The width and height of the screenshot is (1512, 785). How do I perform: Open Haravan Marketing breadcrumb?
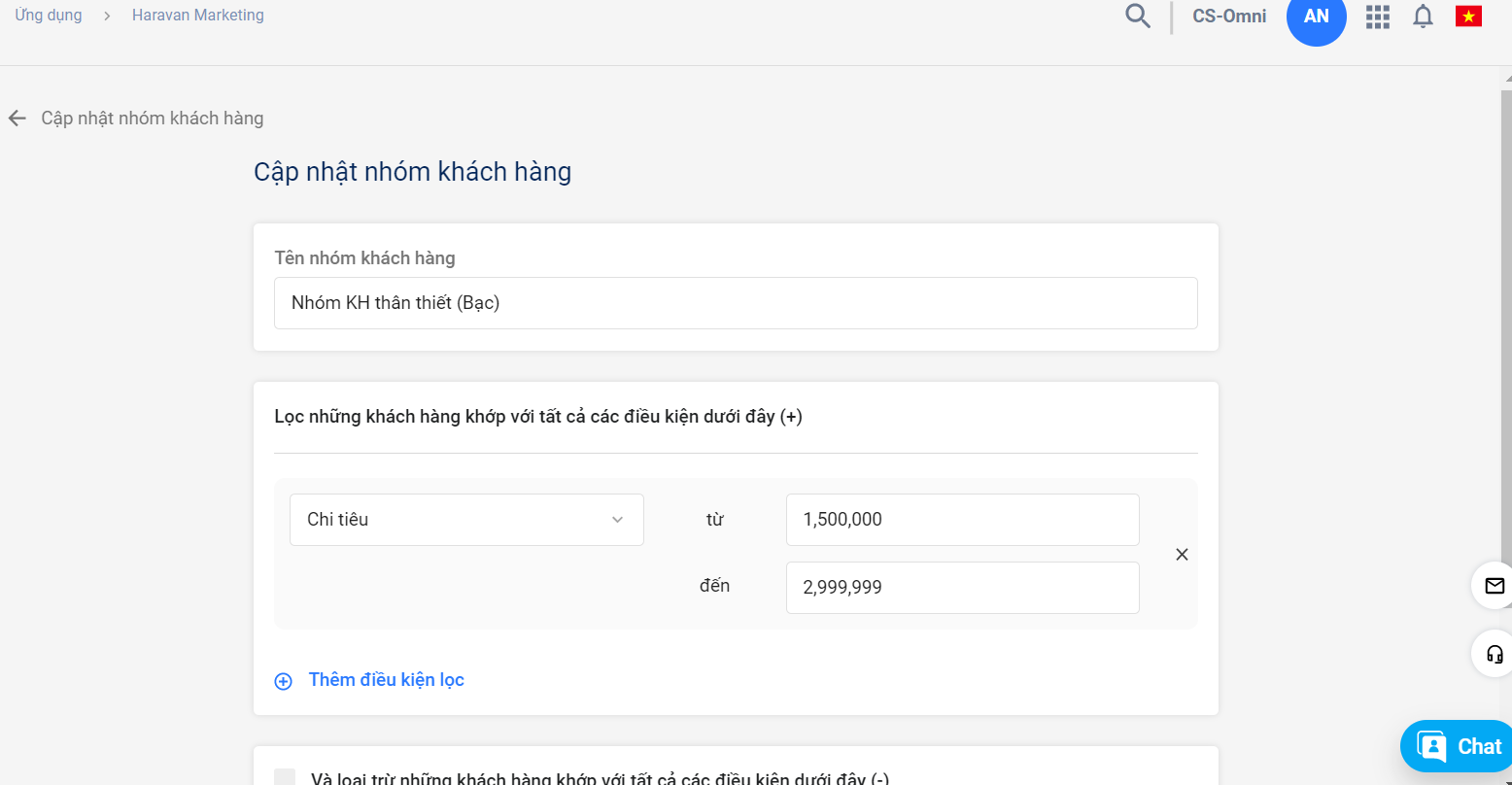click(198, 16)
